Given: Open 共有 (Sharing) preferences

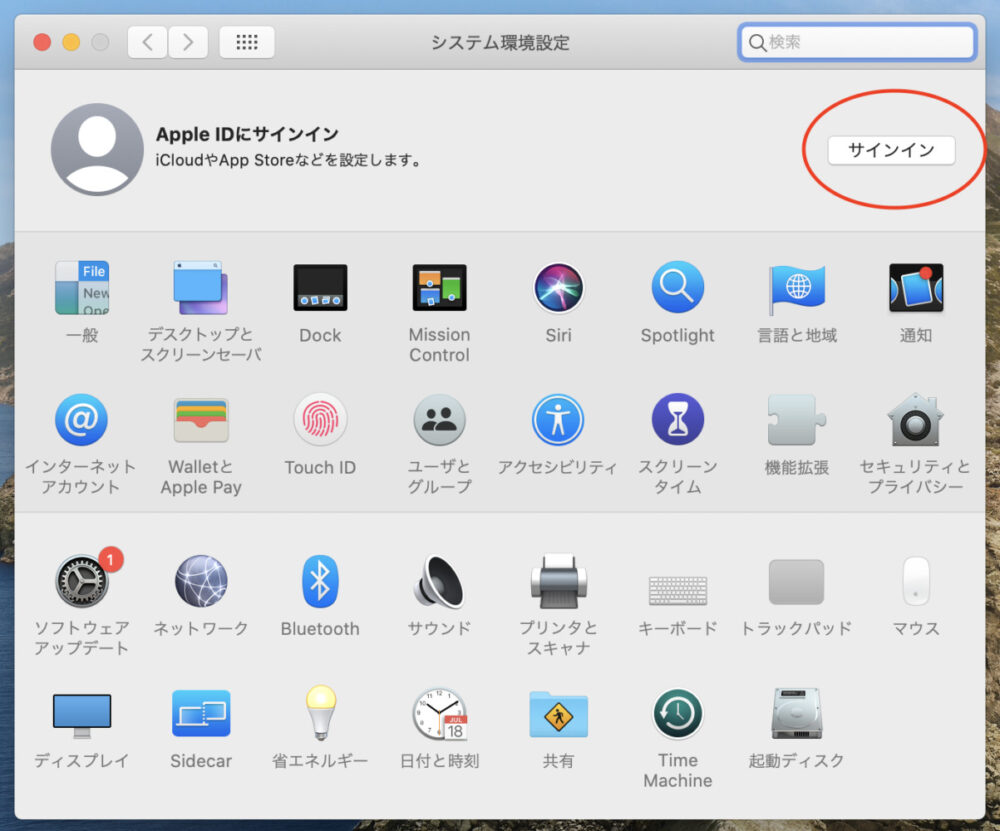Looking at the screenshot, I should coord(558,714).
